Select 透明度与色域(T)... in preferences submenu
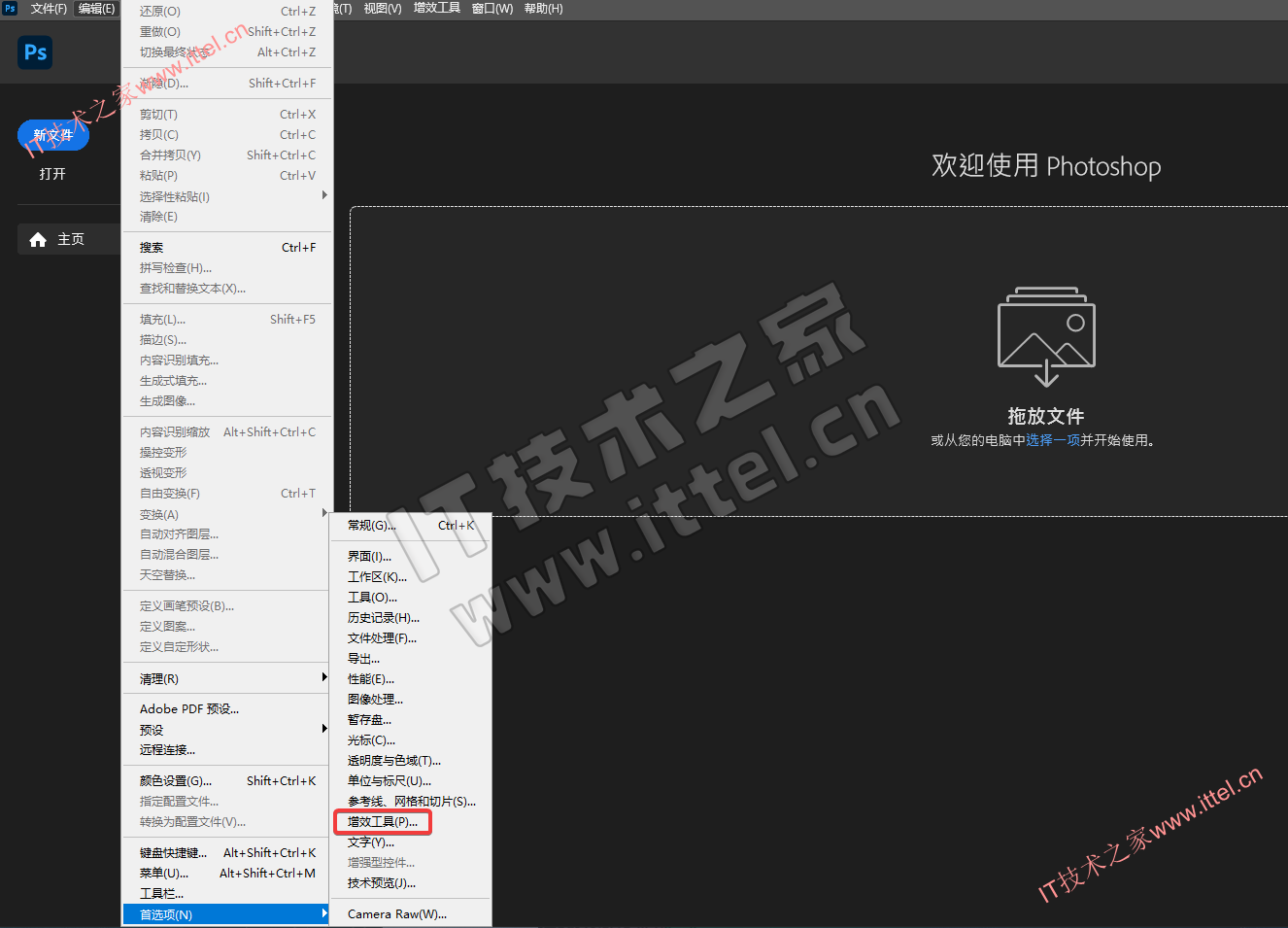The image size is (1288, 928). coord(411,761)
